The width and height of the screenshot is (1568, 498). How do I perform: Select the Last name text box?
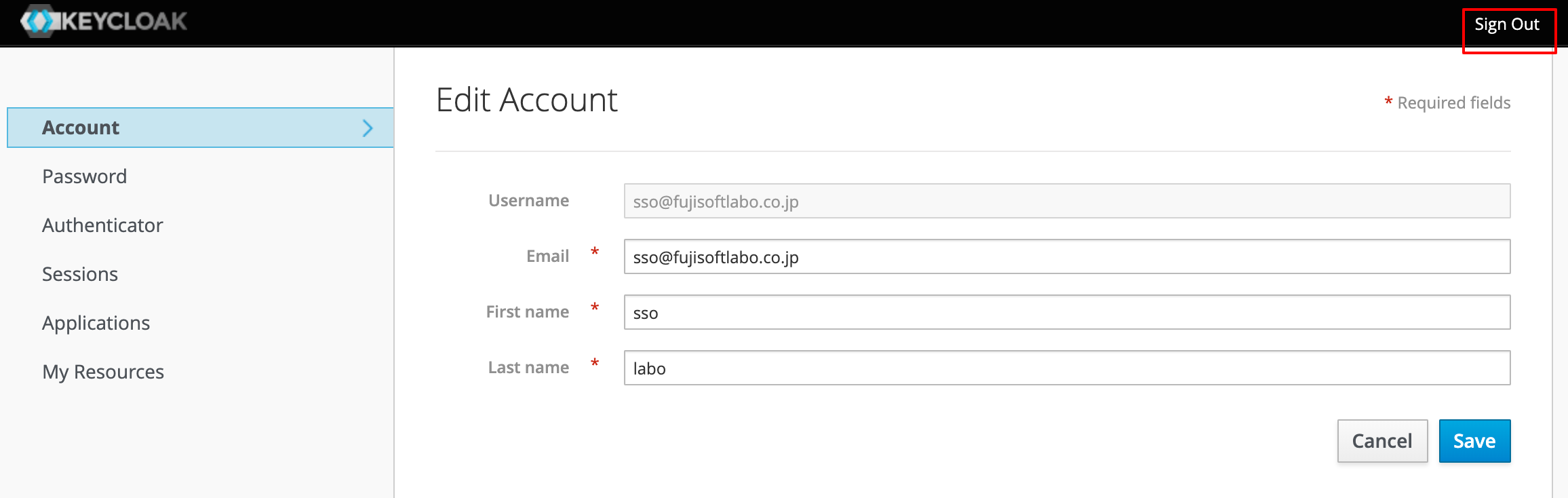(1066, 368)
